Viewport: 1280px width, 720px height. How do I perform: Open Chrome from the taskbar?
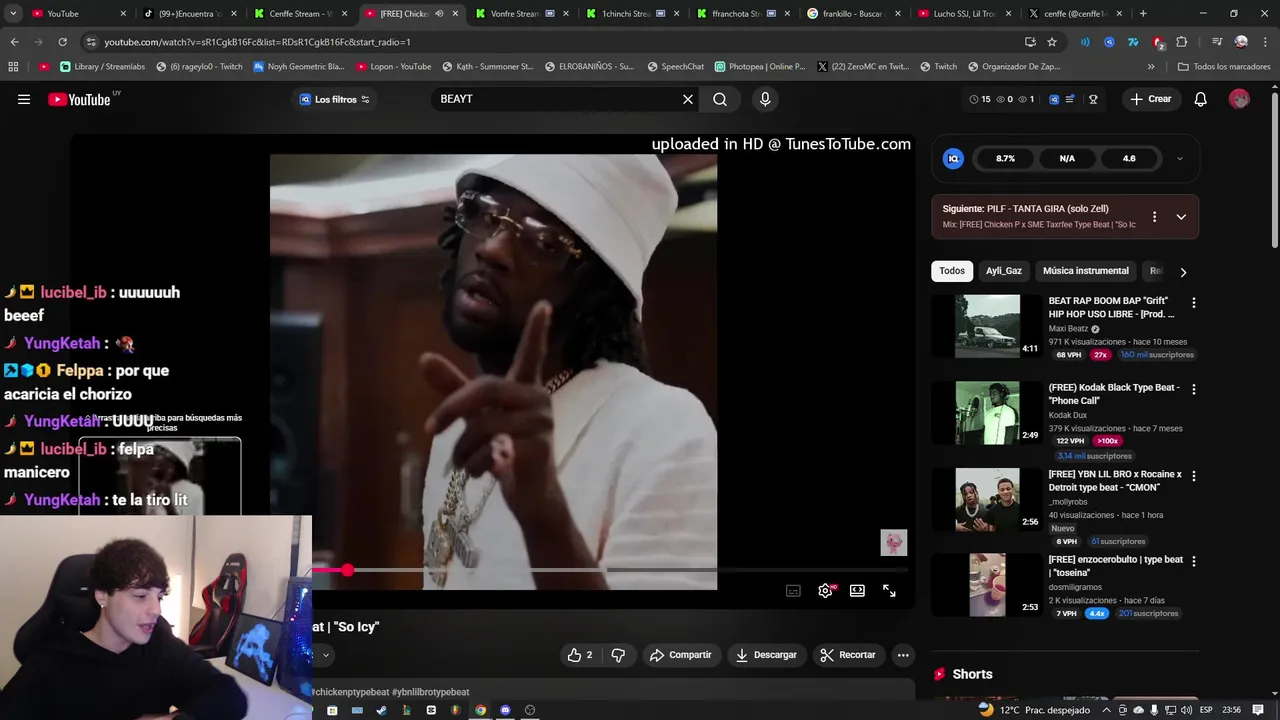(481, 710)
